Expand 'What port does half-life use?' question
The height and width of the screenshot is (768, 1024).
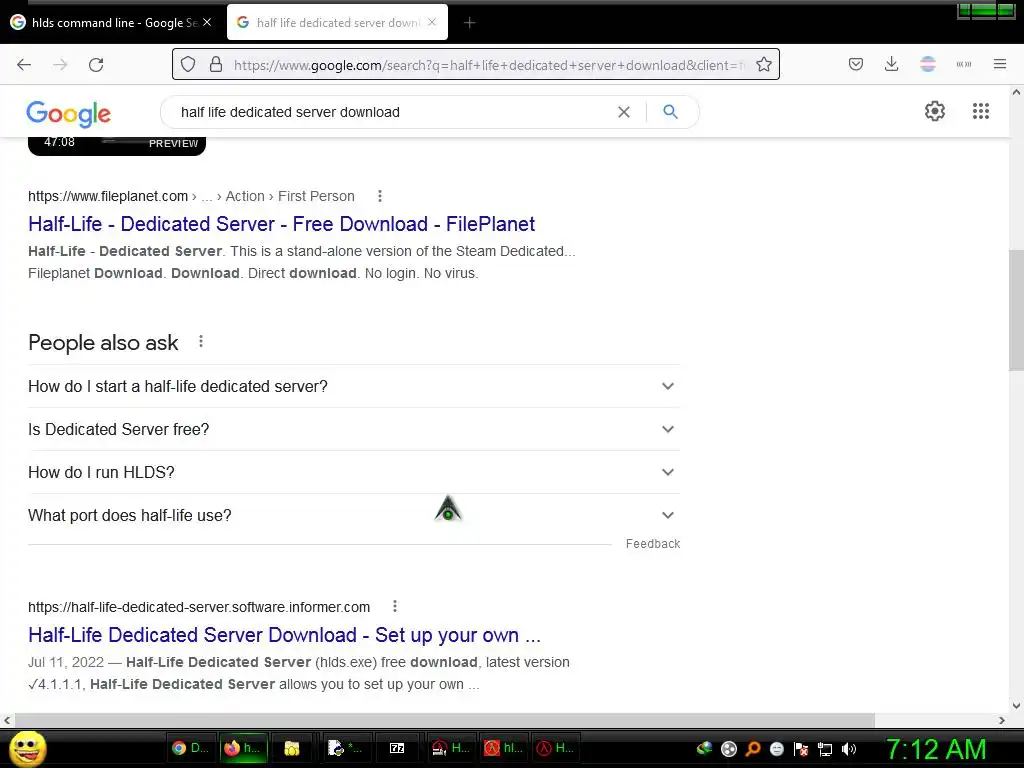pyautogui.click(x=354, y=515)
